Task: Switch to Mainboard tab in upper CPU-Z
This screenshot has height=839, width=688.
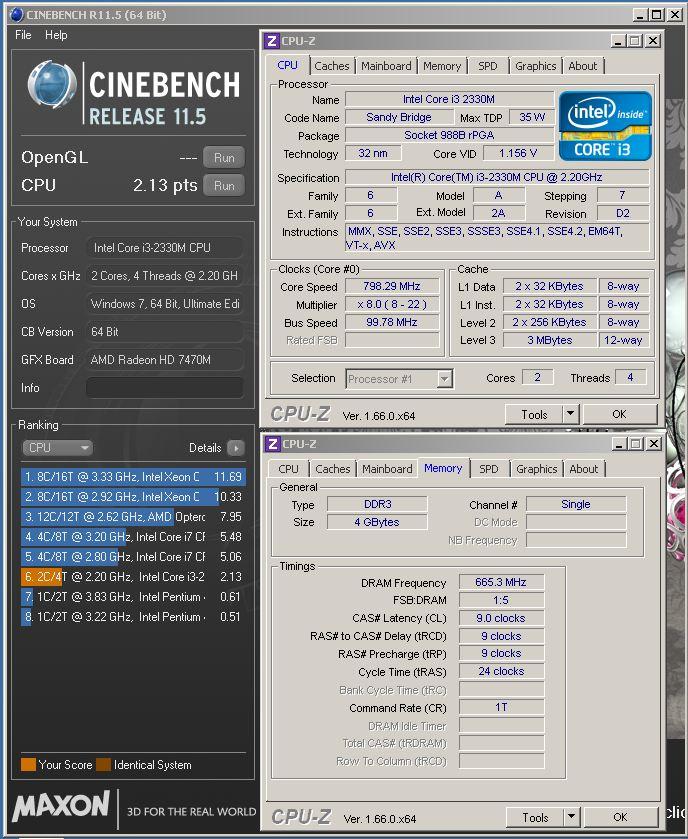Action: click(x=386, y=66)
